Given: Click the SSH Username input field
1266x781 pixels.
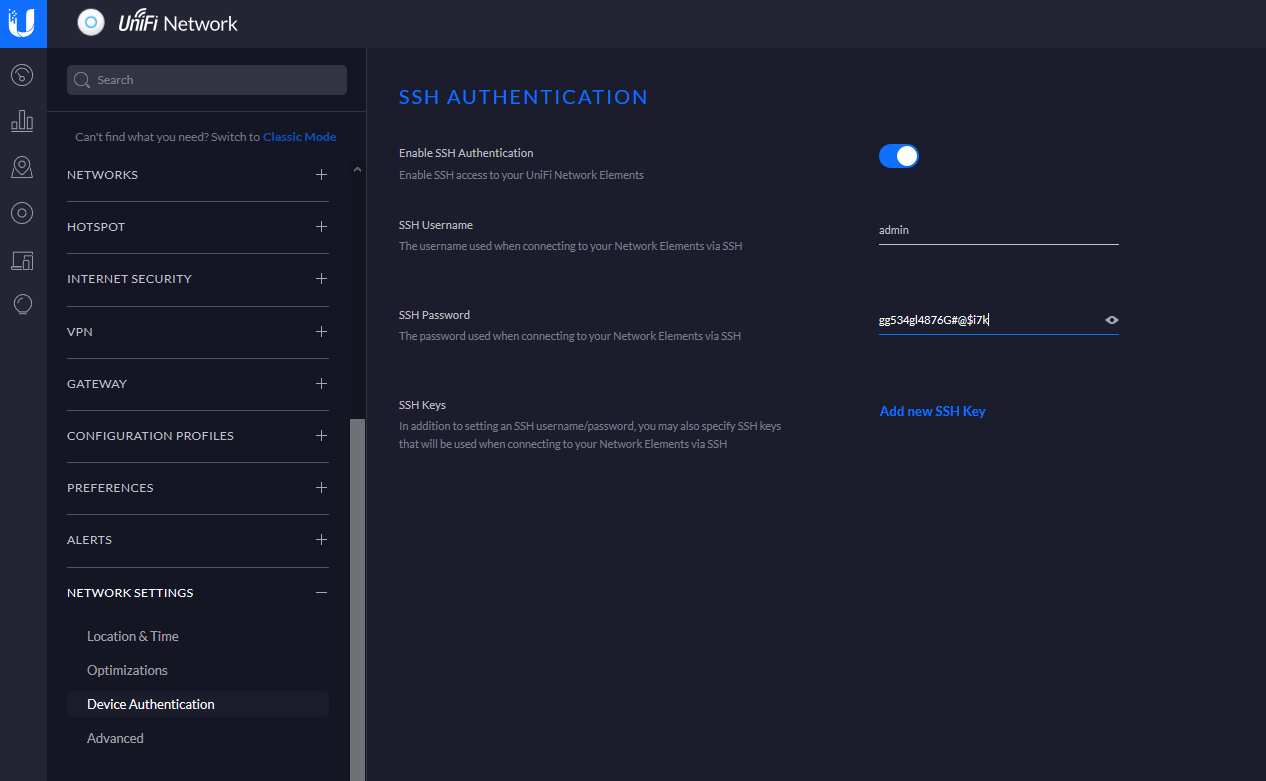Looking at the screenshot, I should coord(998,230).
